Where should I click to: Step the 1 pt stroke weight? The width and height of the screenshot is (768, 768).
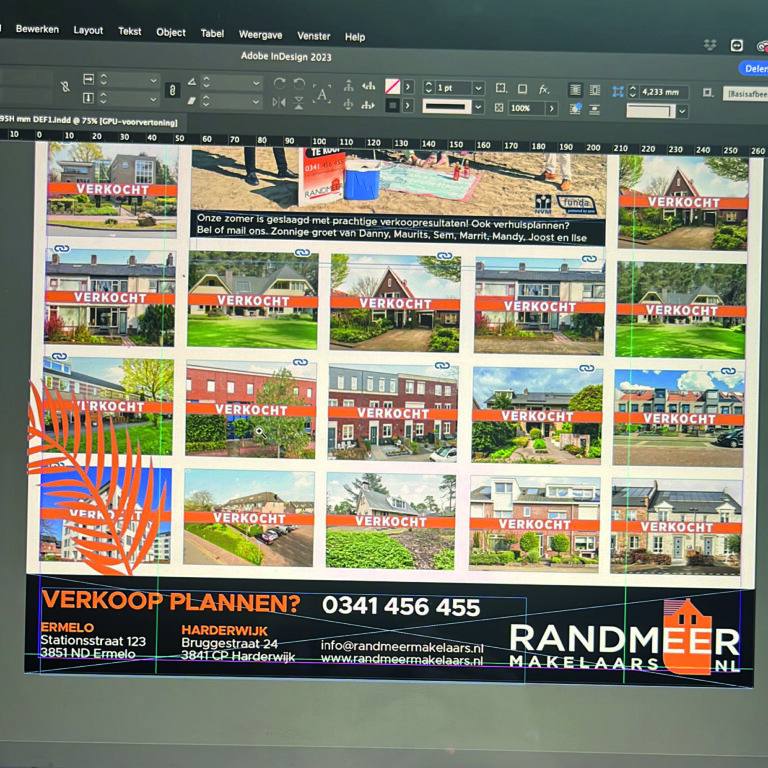tap(429, 87)
